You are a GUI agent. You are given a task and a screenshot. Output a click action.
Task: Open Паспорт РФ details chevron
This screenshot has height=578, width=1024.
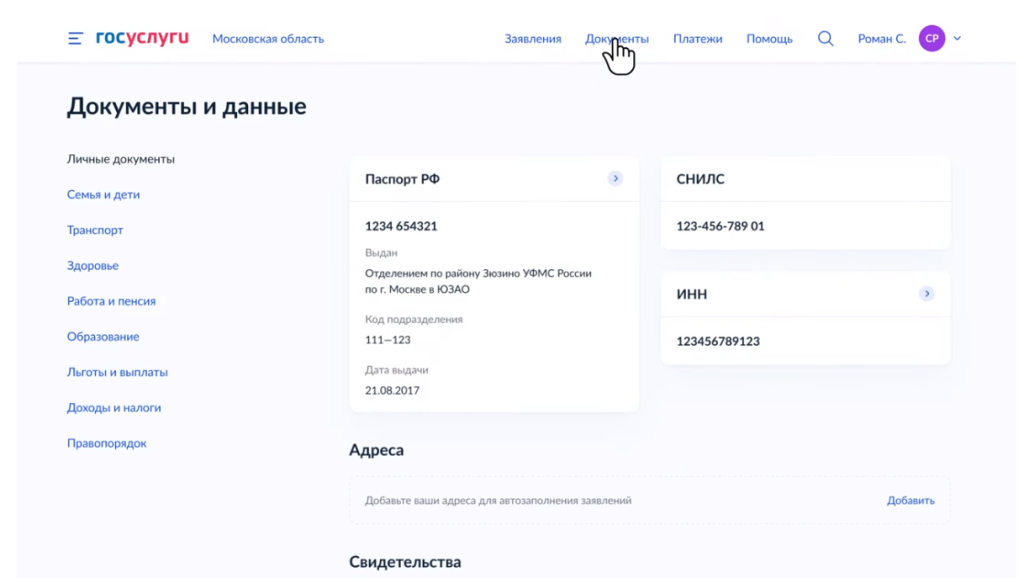615,178
